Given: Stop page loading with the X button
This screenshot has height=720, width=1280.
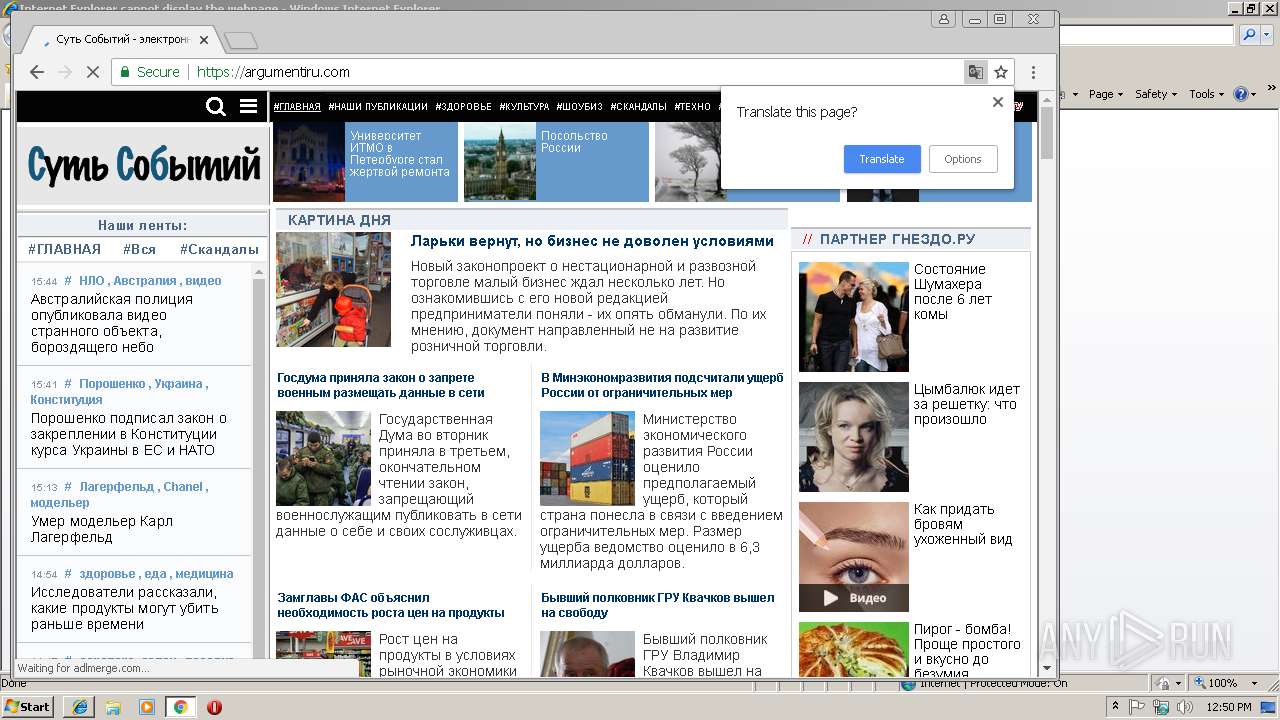Looking at the screenshot, I should [x=92, y=72].
